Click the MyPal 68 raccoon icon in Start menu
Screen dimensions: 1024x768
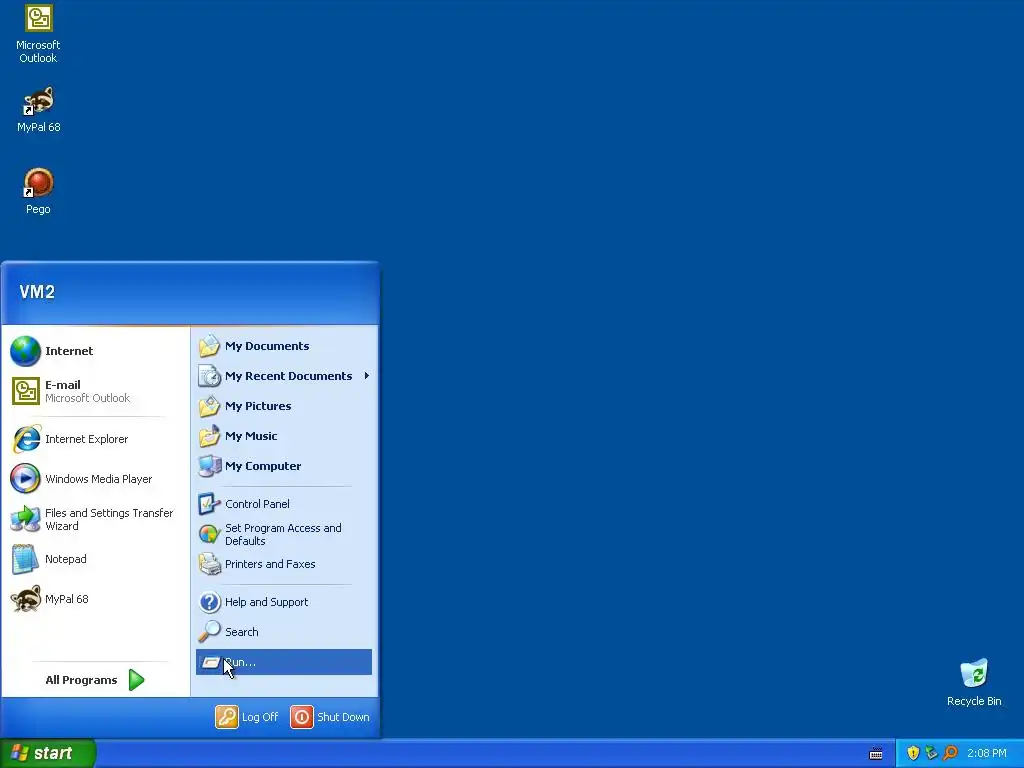pyautogui.click(x=25, y=599)
